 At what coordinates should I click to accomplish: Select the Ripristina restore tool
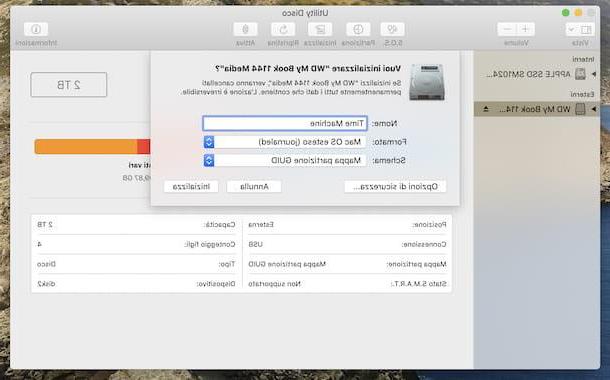tap(283, 30)
